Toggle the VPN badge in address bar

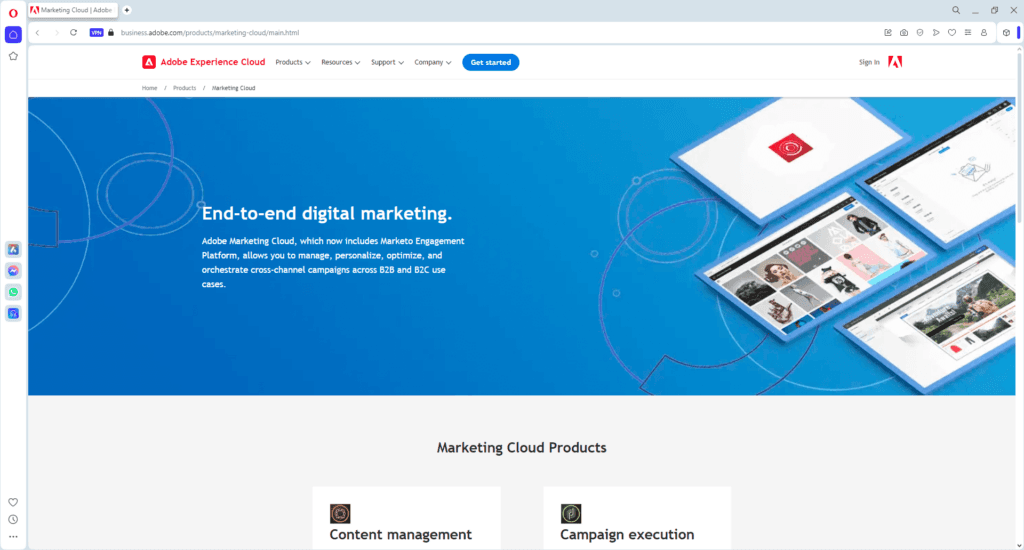point(96,33)
